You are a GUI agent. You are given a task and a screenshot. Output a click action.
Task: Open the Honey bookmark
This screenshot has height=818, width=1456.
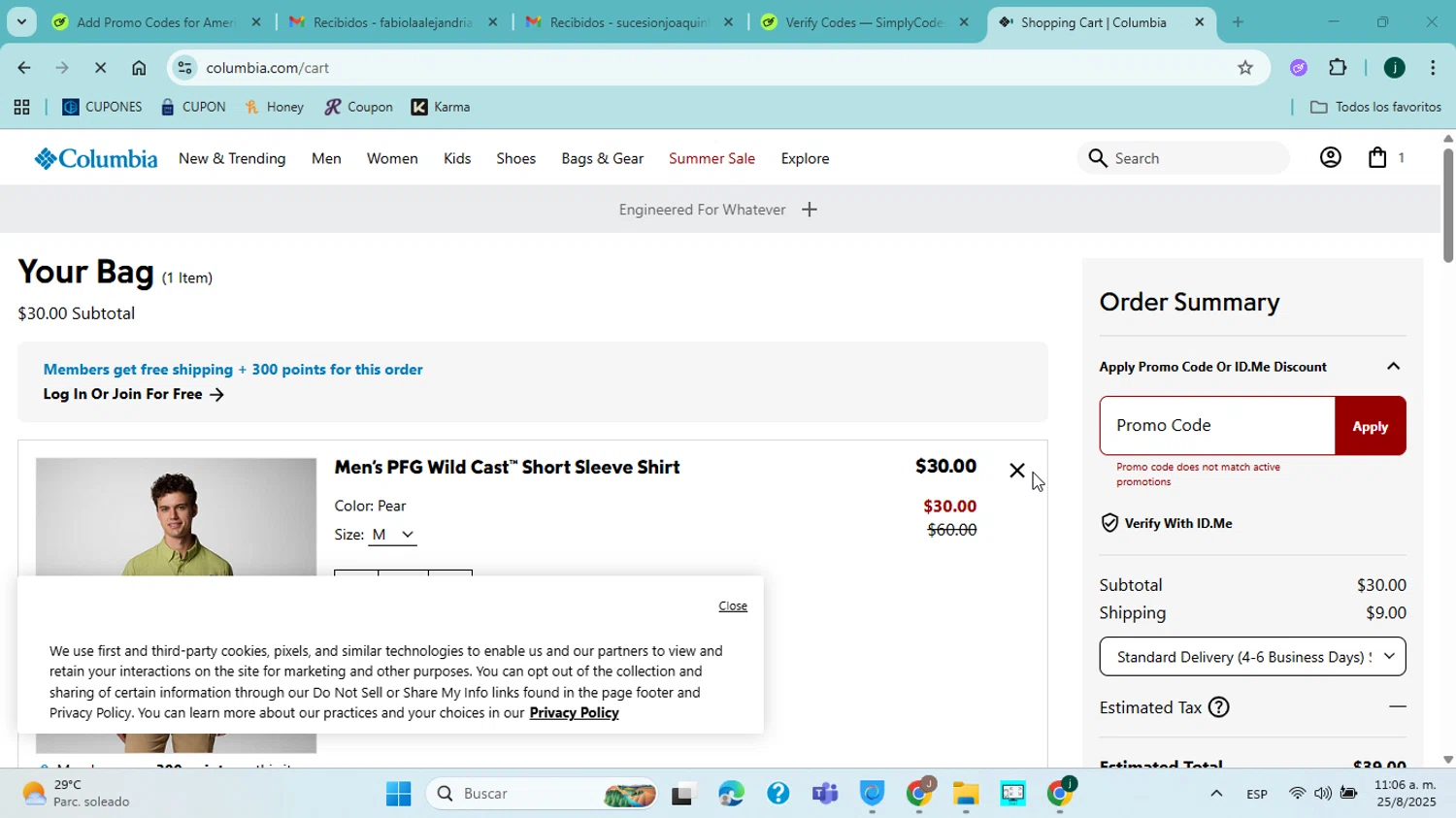pyautogui.click(x=274, y=108)
